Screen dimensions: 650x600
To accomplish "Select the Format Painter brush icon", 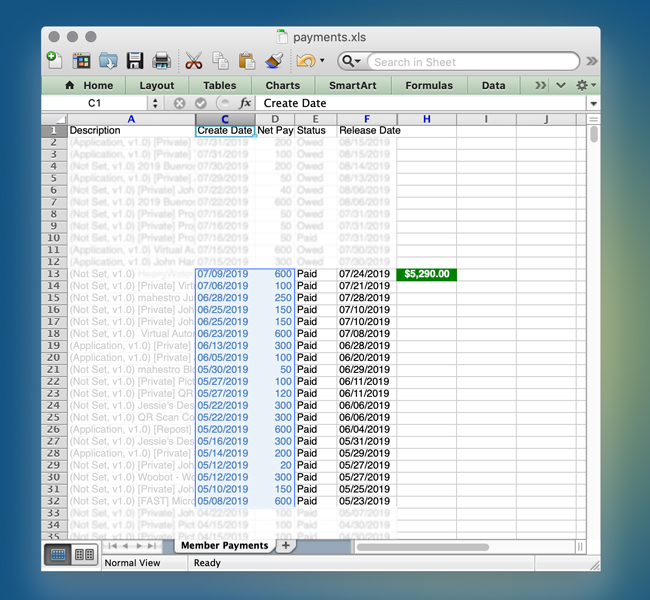I will pos(274,61).
